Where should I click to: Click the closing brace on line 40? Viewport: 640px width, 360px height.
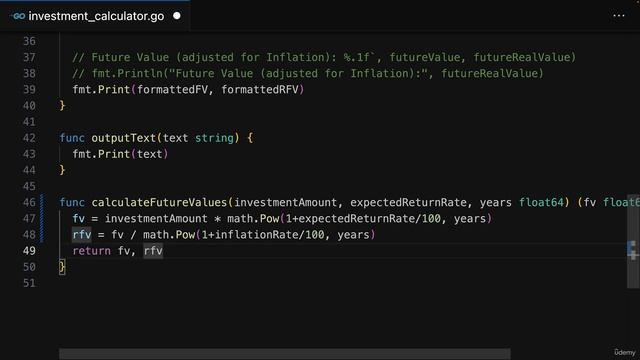click(x=62, y=106)
